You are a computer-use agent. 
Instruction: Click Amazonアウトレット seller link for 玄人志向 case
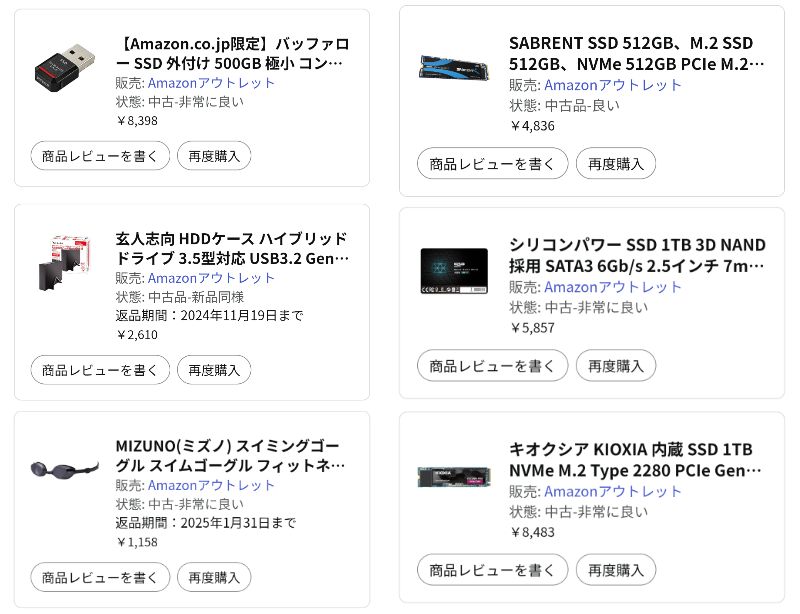tap(211, 278)
